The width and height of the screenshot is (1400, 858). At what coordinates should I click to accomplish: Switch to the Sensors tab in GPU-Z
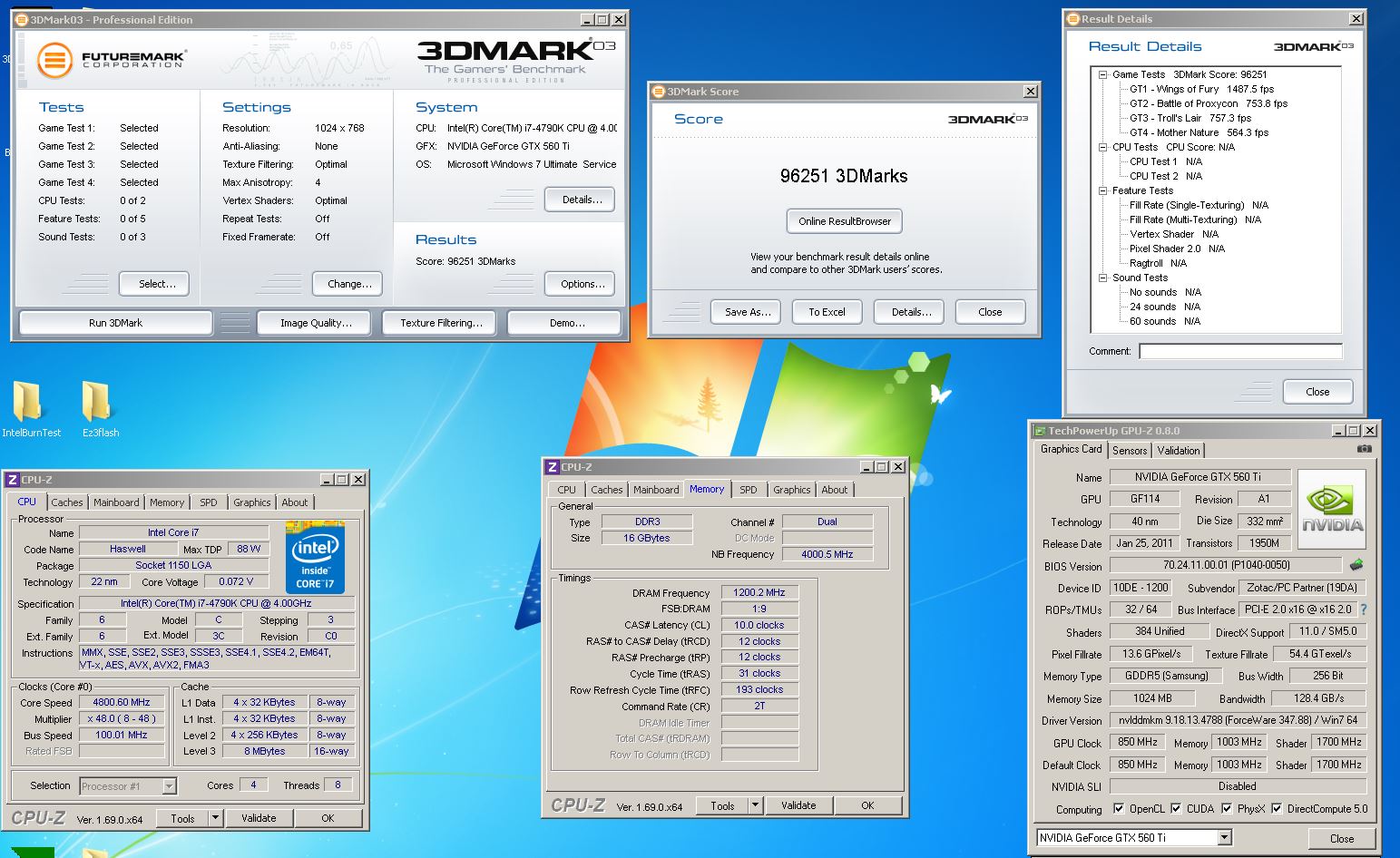(1130, 451)
